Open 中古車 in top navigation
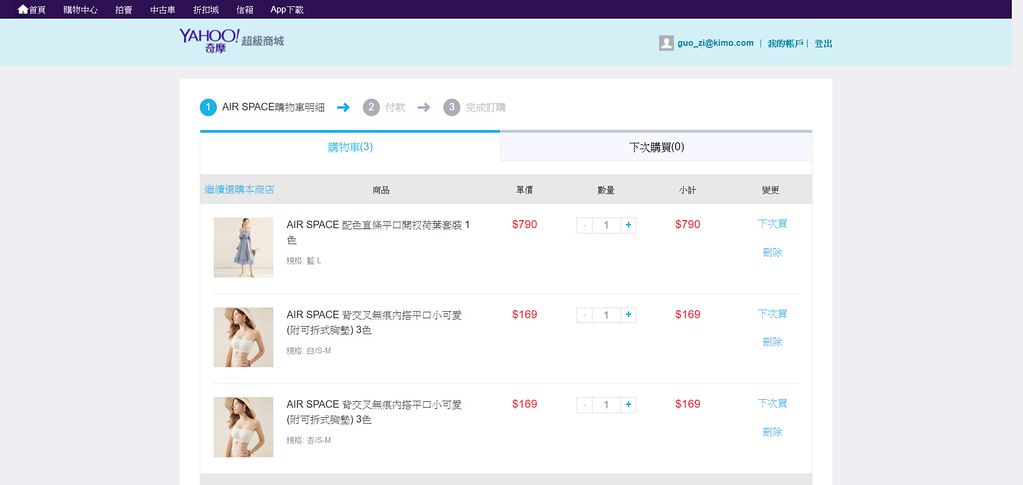Image resolution: width=1023 pixels, height=485 pixels. (162, 10)
